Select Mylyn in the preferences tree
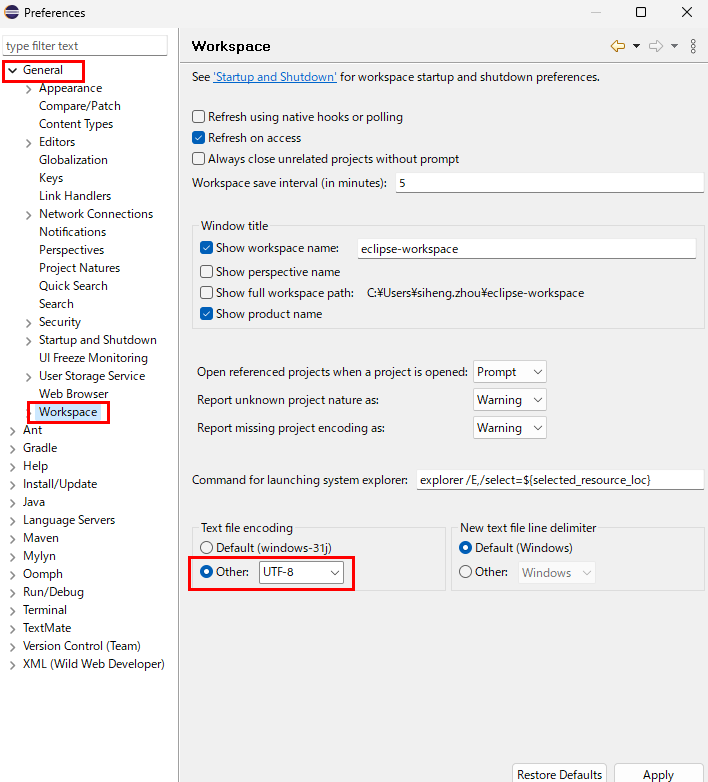708x782 pixels. click(x=39, y=556)
